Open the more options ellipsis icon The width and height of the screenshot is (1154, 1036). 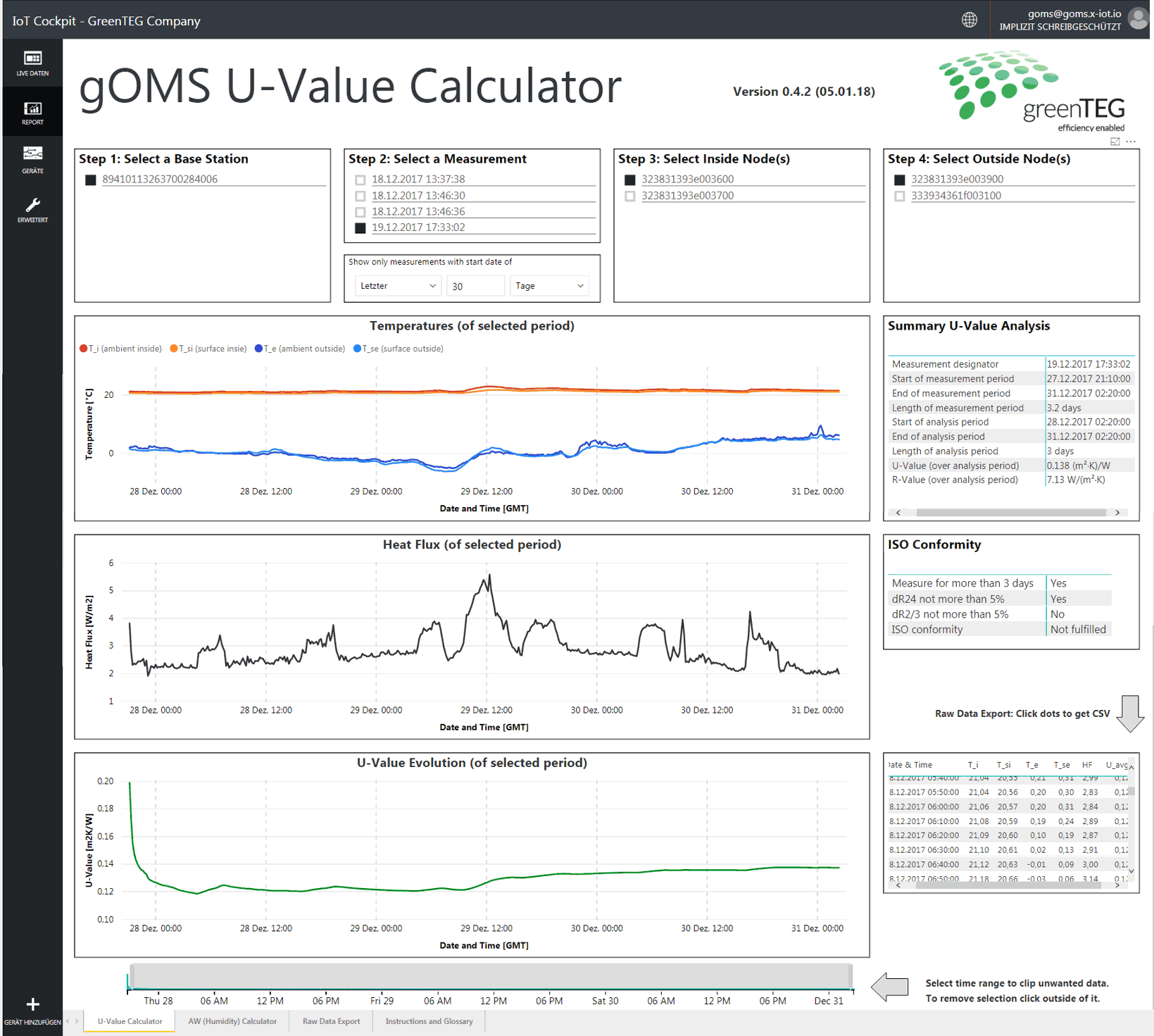[x=1131, y=142]
